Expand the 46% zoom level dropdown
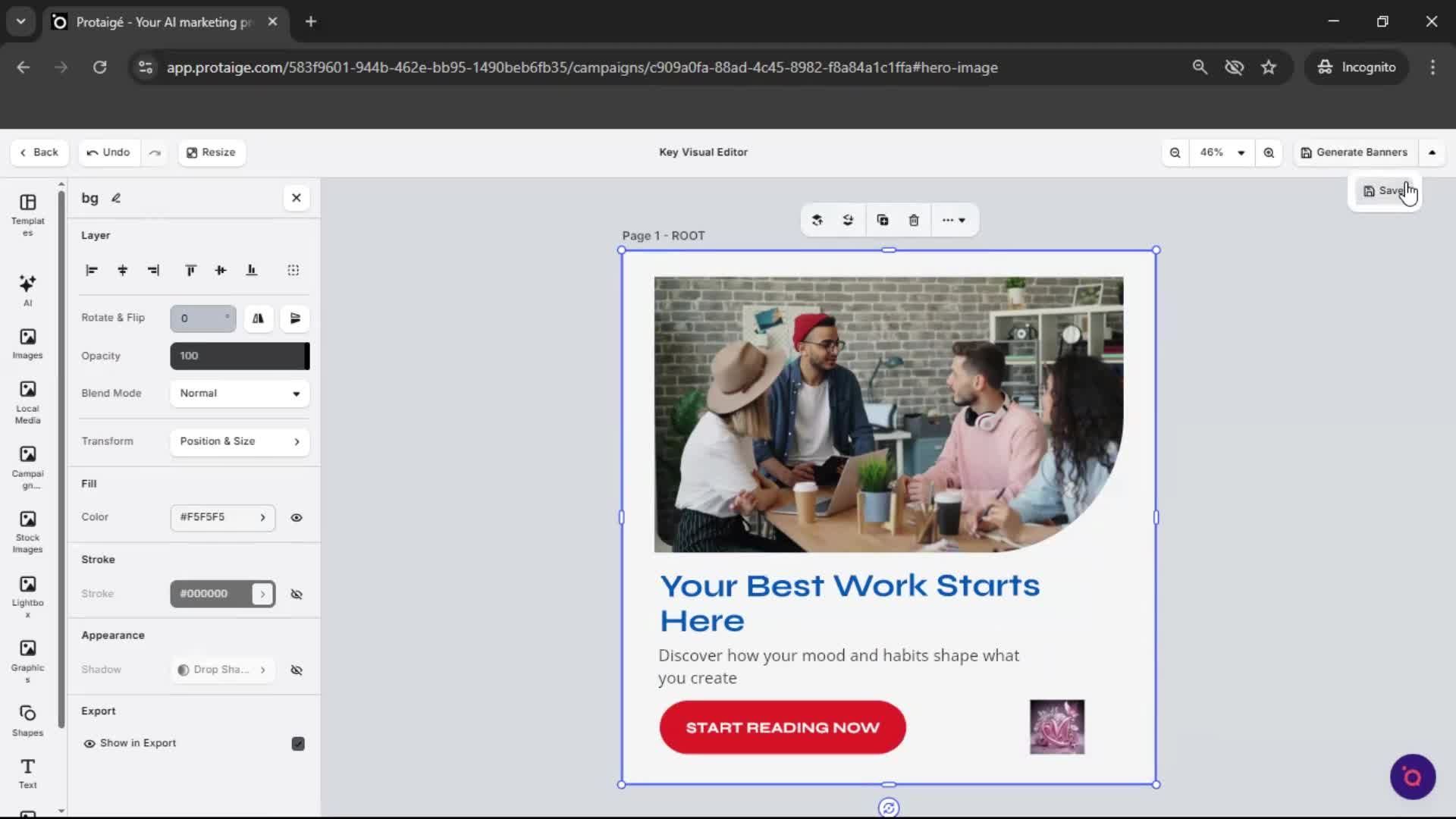The height and width of the screenshot is (819, 1456). click(x=1241, y=152)
